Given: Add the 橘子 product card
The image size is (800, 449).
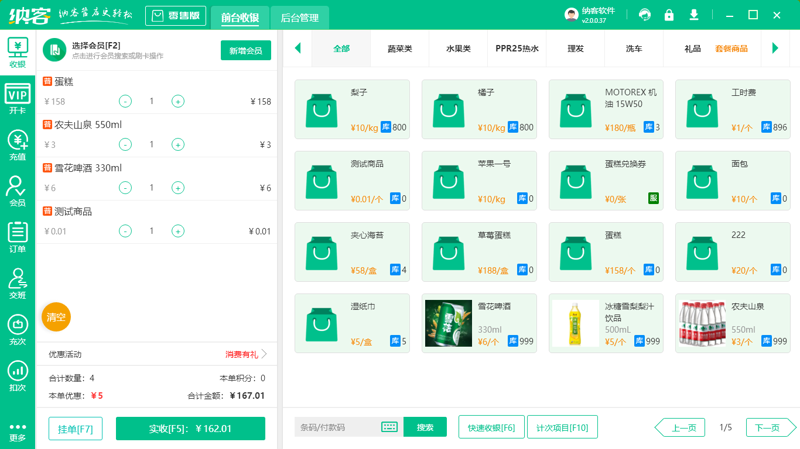Looking at the screenshot, I should point(479,109).
